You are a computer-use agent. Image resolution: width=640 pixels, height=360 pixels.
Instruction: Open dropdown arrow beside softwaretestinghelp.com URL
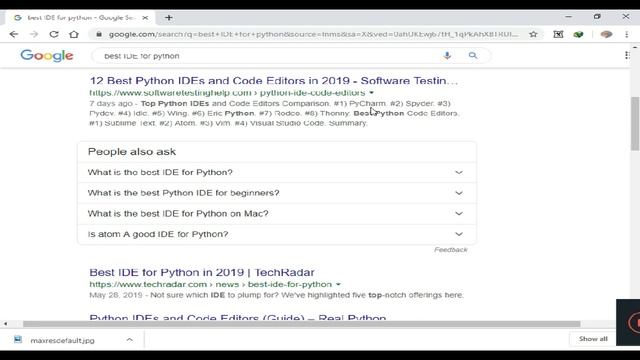(x=371, y=93)
